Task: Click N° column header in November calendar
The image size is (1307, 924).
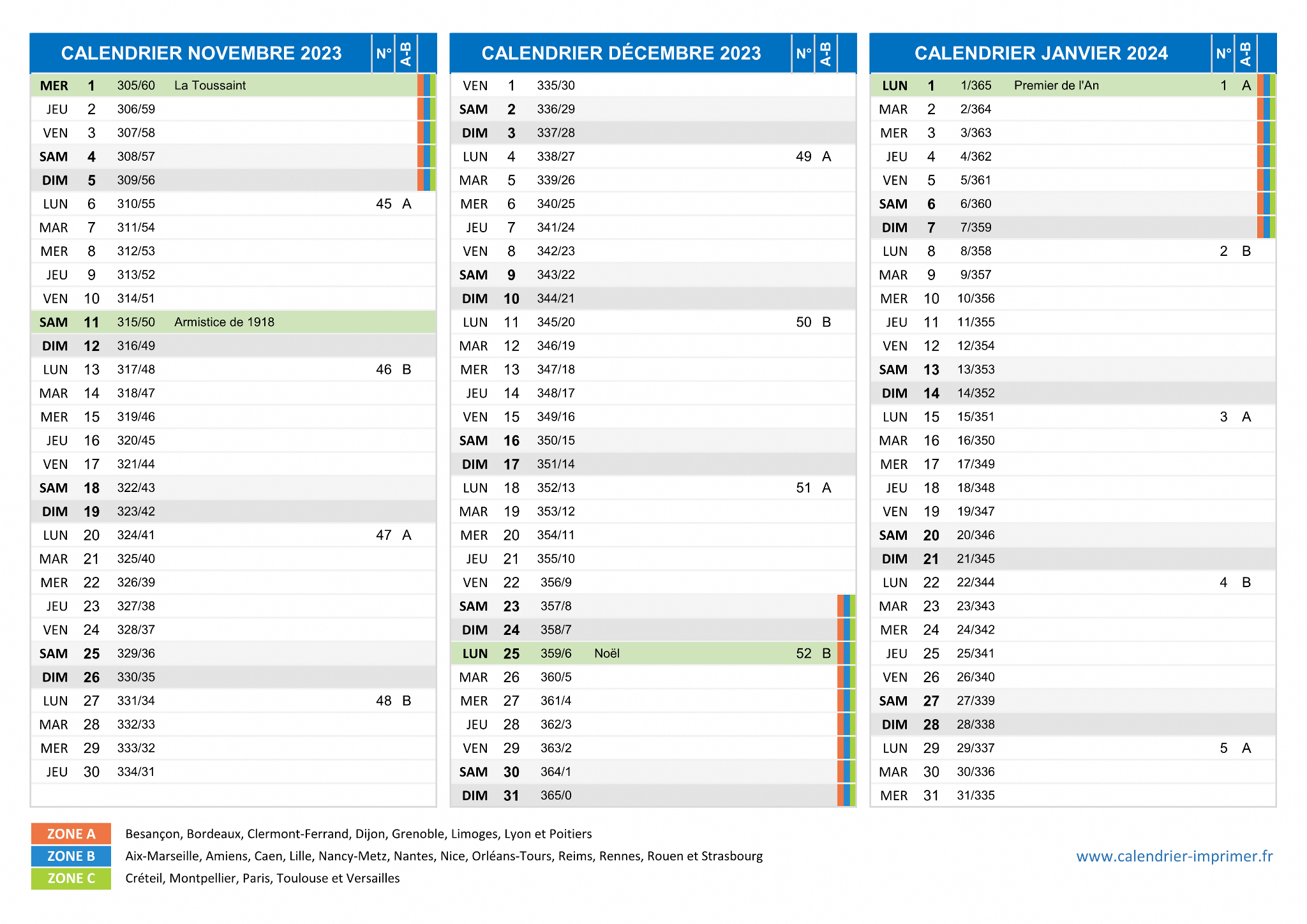Action: (384, 54)
